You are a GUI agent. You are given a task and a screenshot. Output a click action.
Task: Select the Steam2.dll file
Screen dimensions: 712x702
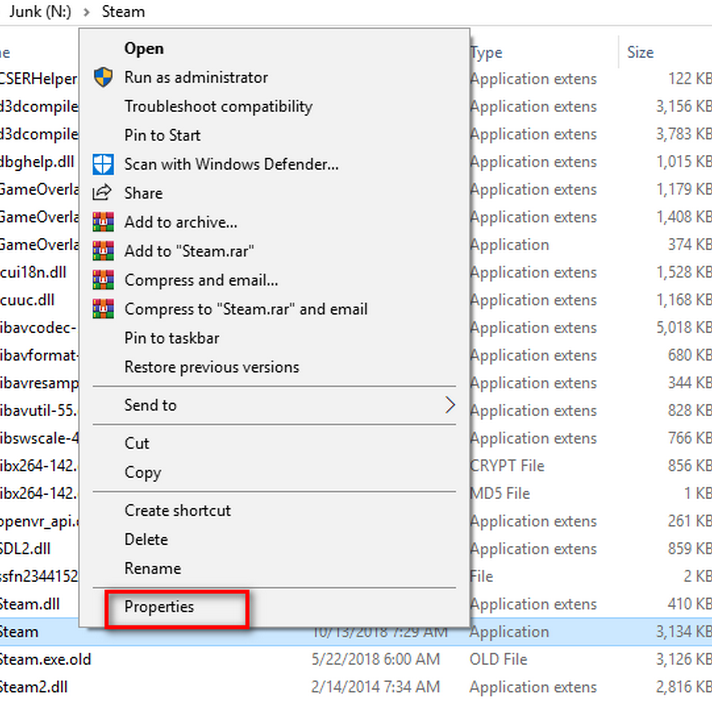pos(34,687)
